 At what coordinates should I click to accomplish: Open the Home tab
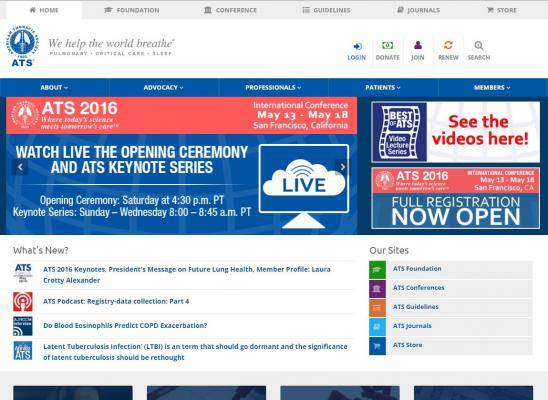tap(44, 10)
